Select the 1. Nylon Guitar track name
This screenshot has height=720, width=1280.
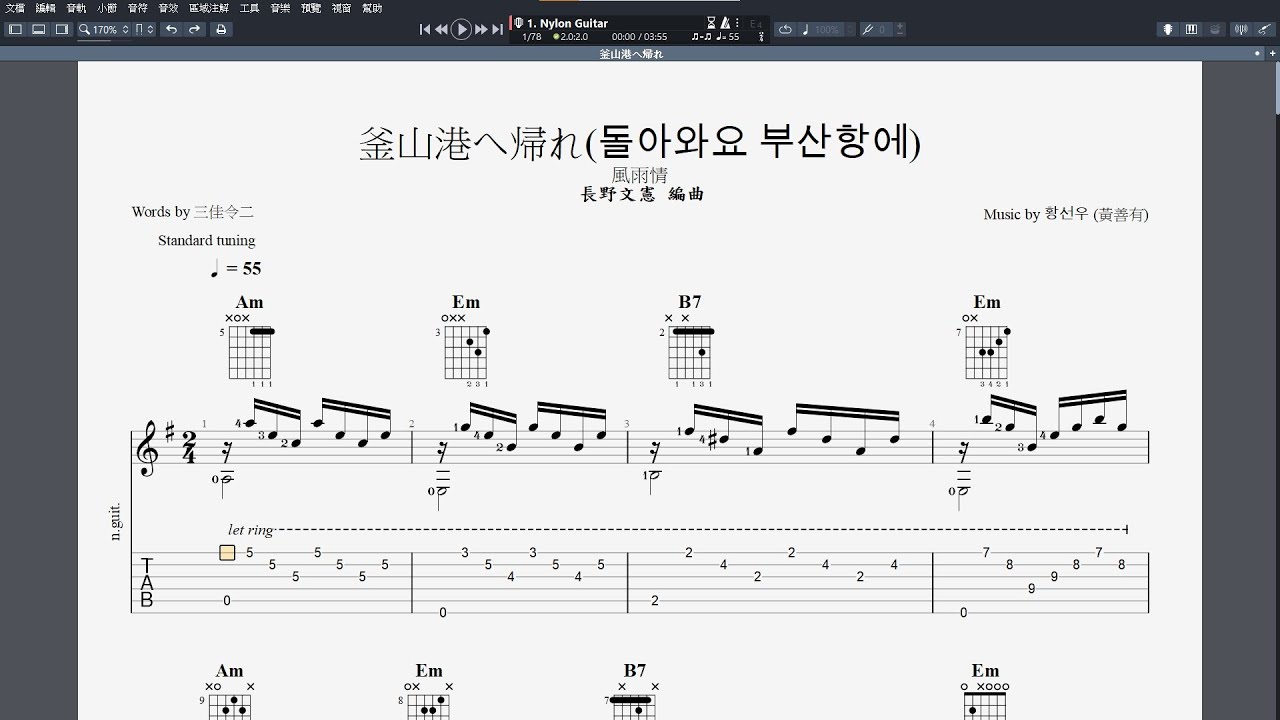(567, 23)
